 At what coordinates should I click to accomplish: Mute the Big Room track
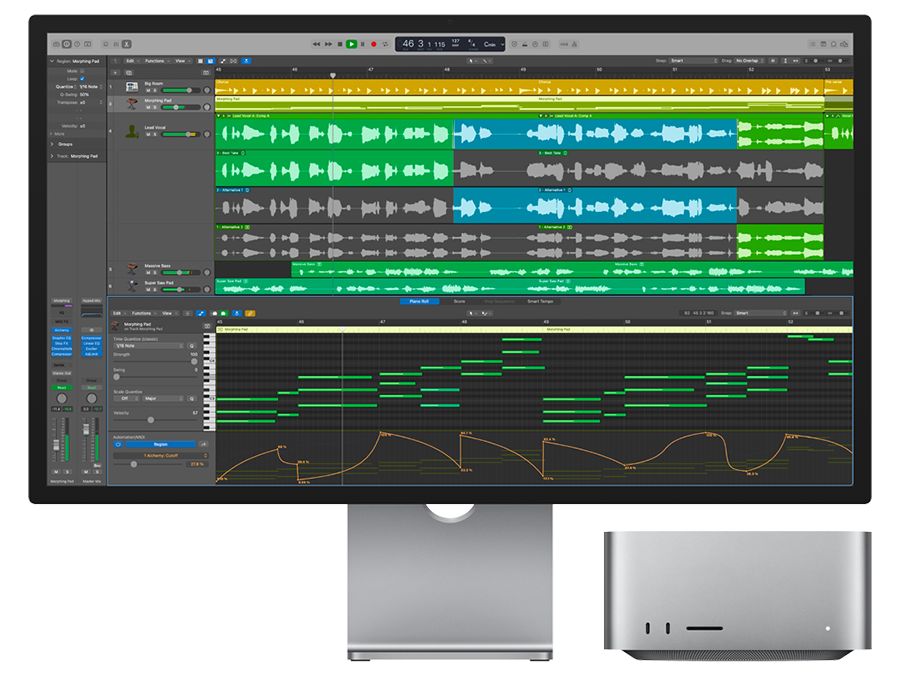148,91
